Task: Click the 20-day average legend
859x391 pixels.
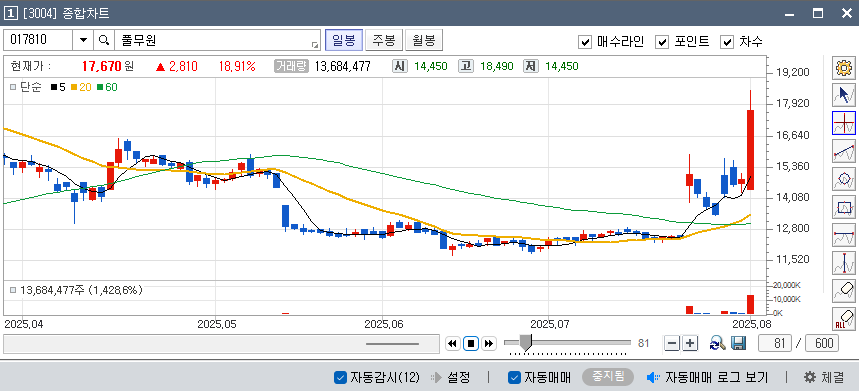Action: [x=81, y=87]
